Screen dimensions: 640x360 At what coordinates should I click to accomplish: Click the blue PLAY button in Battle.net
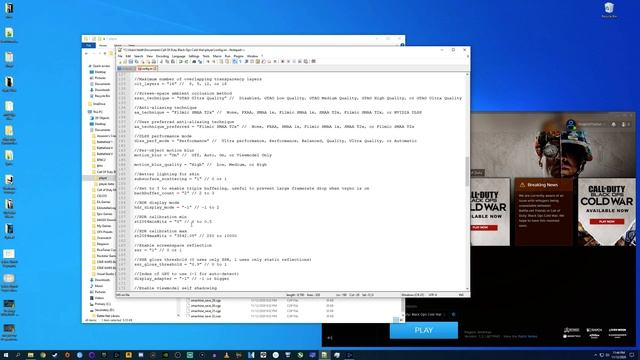424,330
